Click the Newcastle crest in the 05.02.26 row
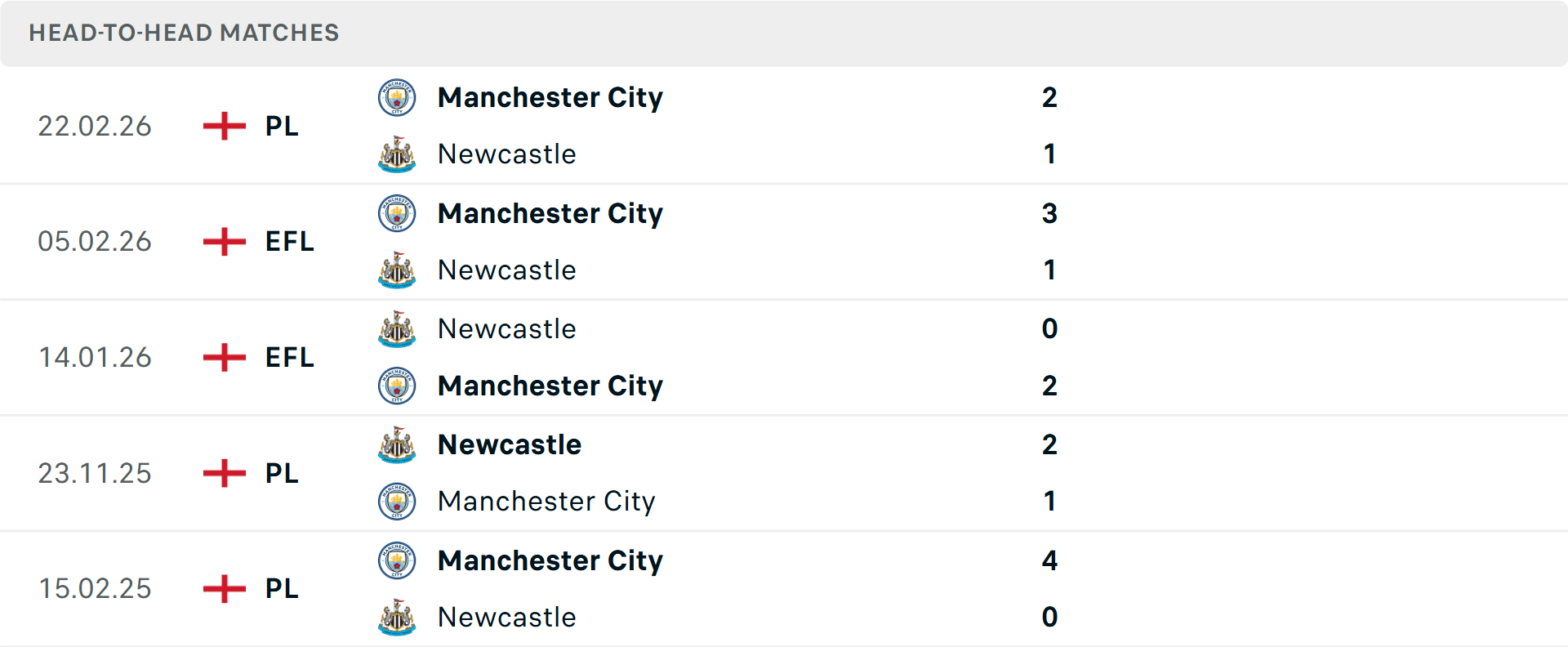Screen dimensions: 1568x647 pyautogui.click(x=397, y=270)
